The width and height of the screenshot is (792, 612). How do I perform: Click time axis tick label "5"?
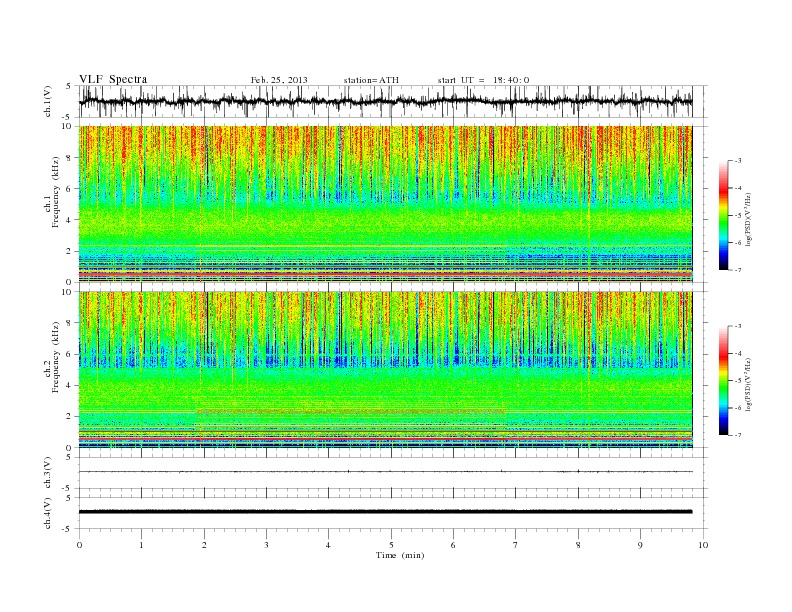(x=391, y=545)
